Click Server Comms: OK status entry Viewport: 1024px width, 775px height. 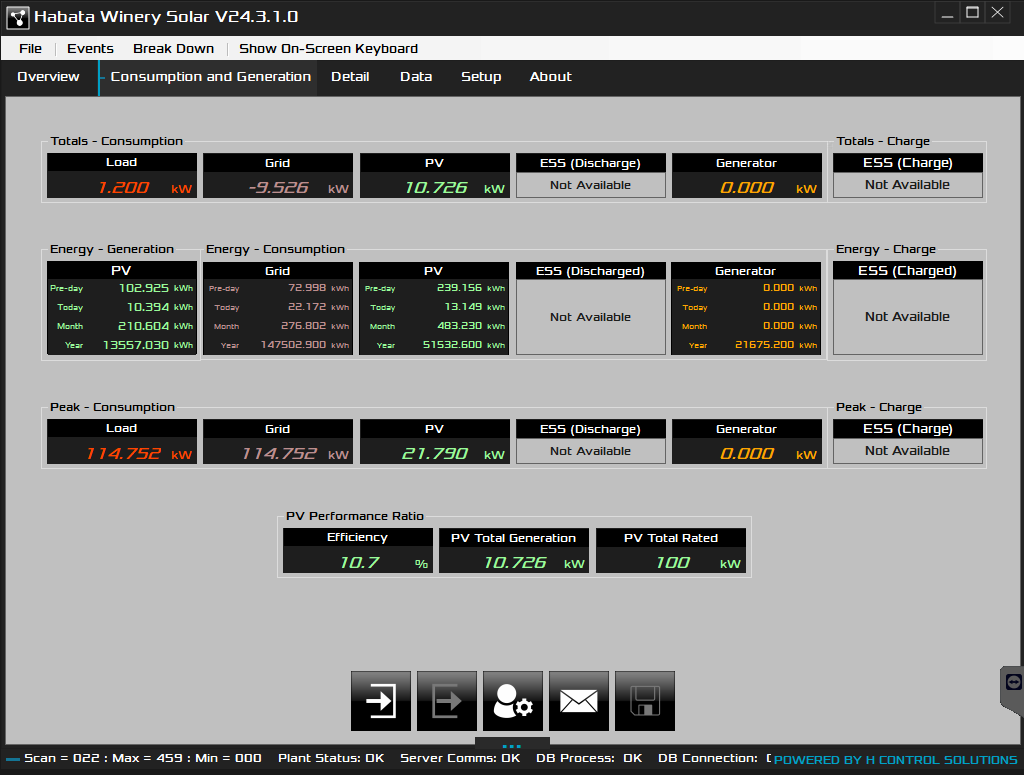click(460, 758)
